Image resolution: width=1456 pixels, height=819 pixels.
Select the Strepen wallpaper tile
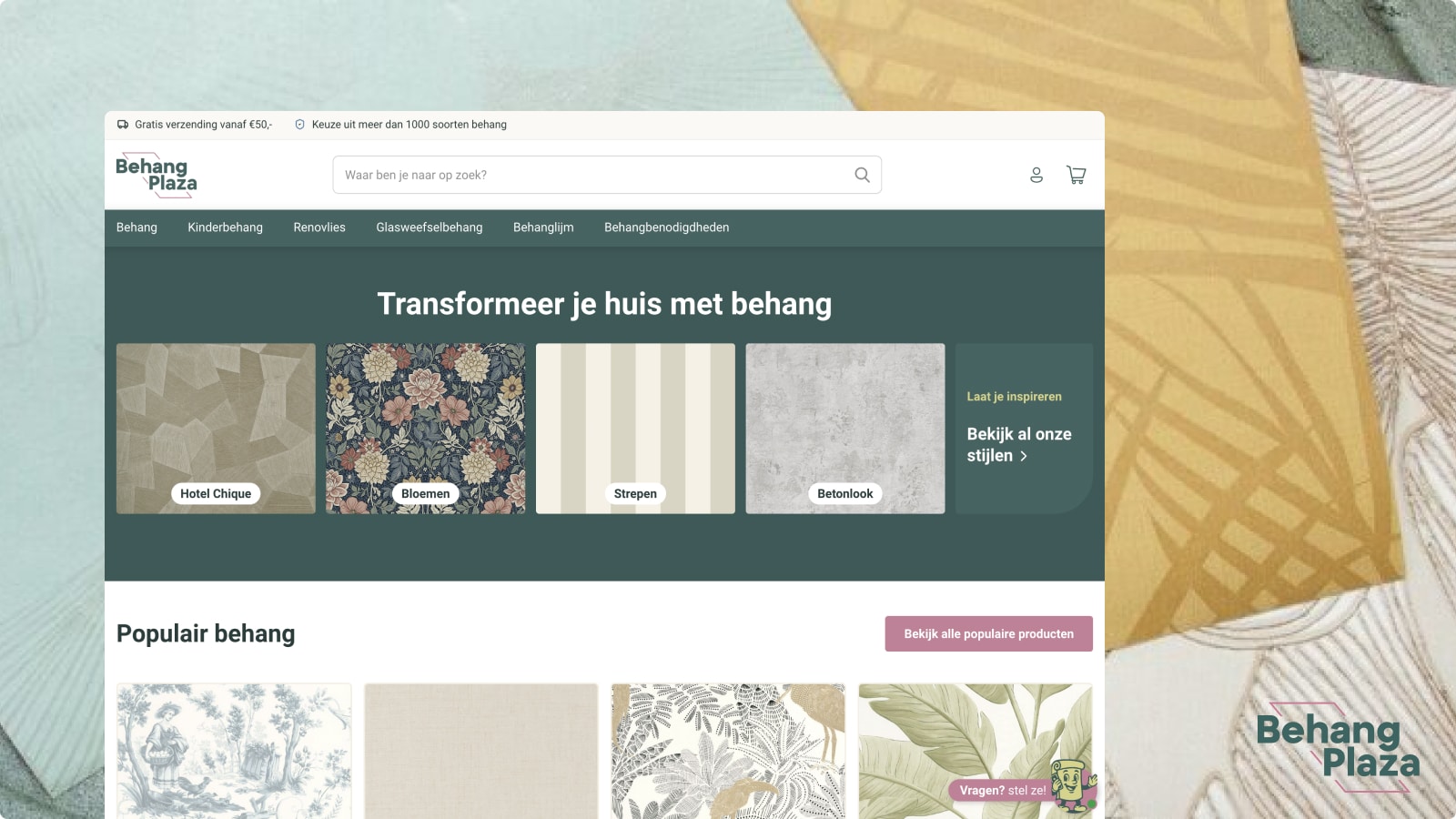click(635, 429)
